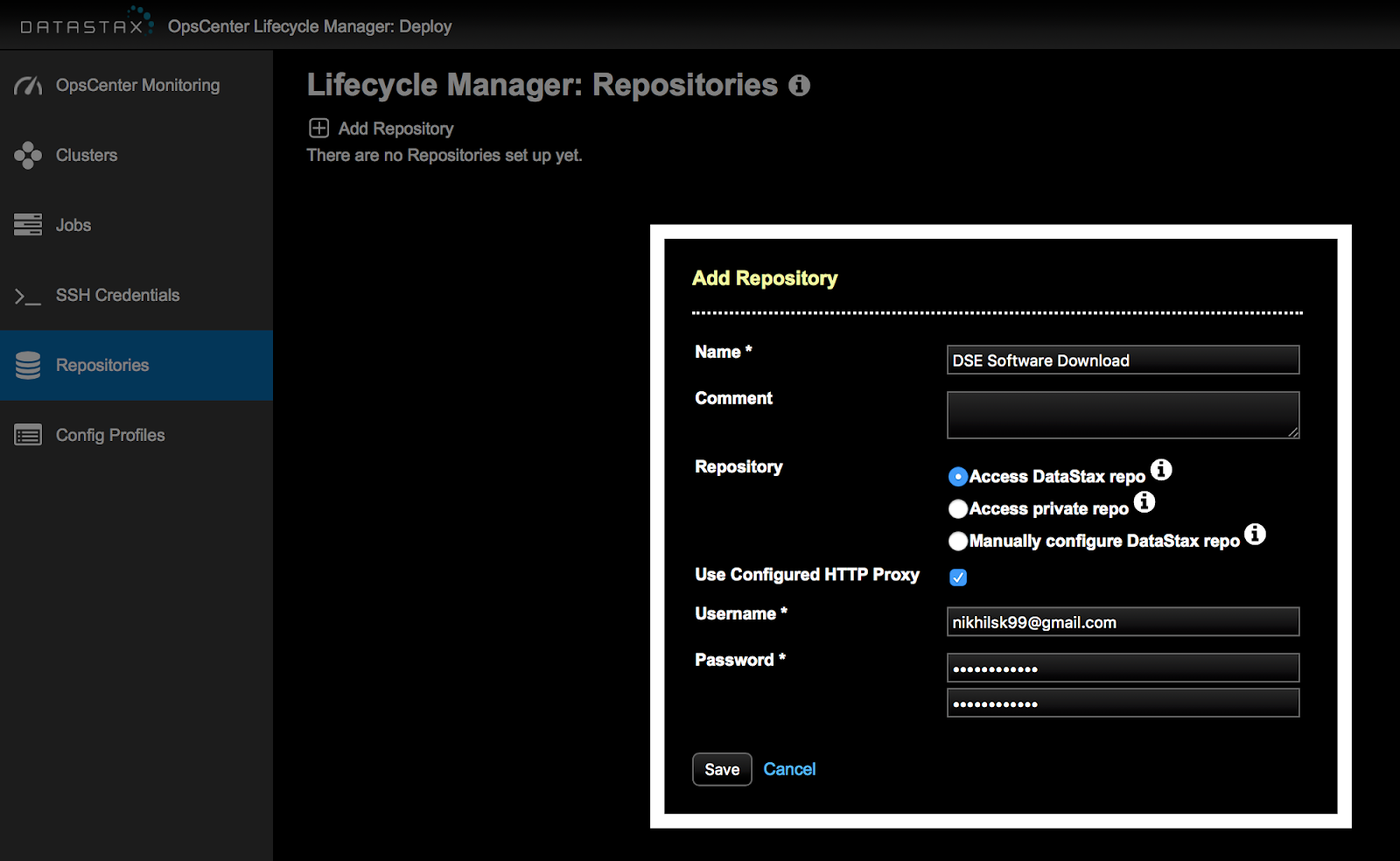This screenshot has width=1400, height=861.
Task: Open OpsCenter Monitoring from the sidebar
Action: click(x=136, y=86)
